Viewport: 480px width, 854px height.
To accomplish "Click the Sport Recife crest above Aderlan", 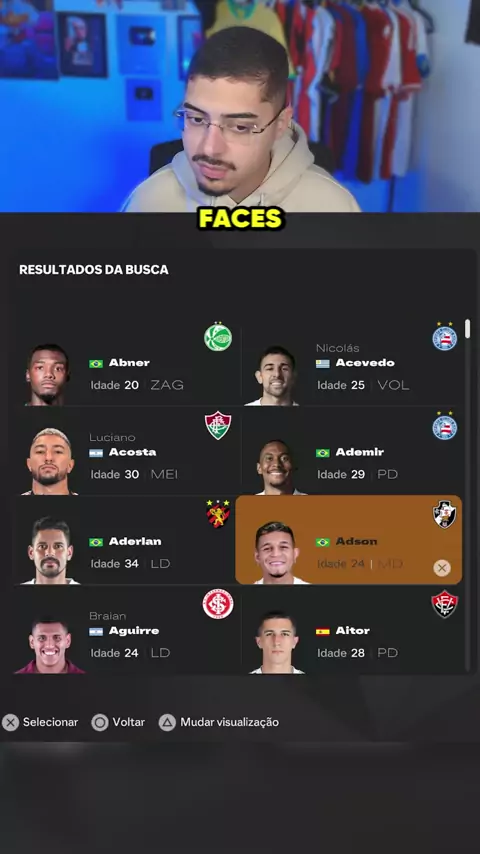I will 218,514.
